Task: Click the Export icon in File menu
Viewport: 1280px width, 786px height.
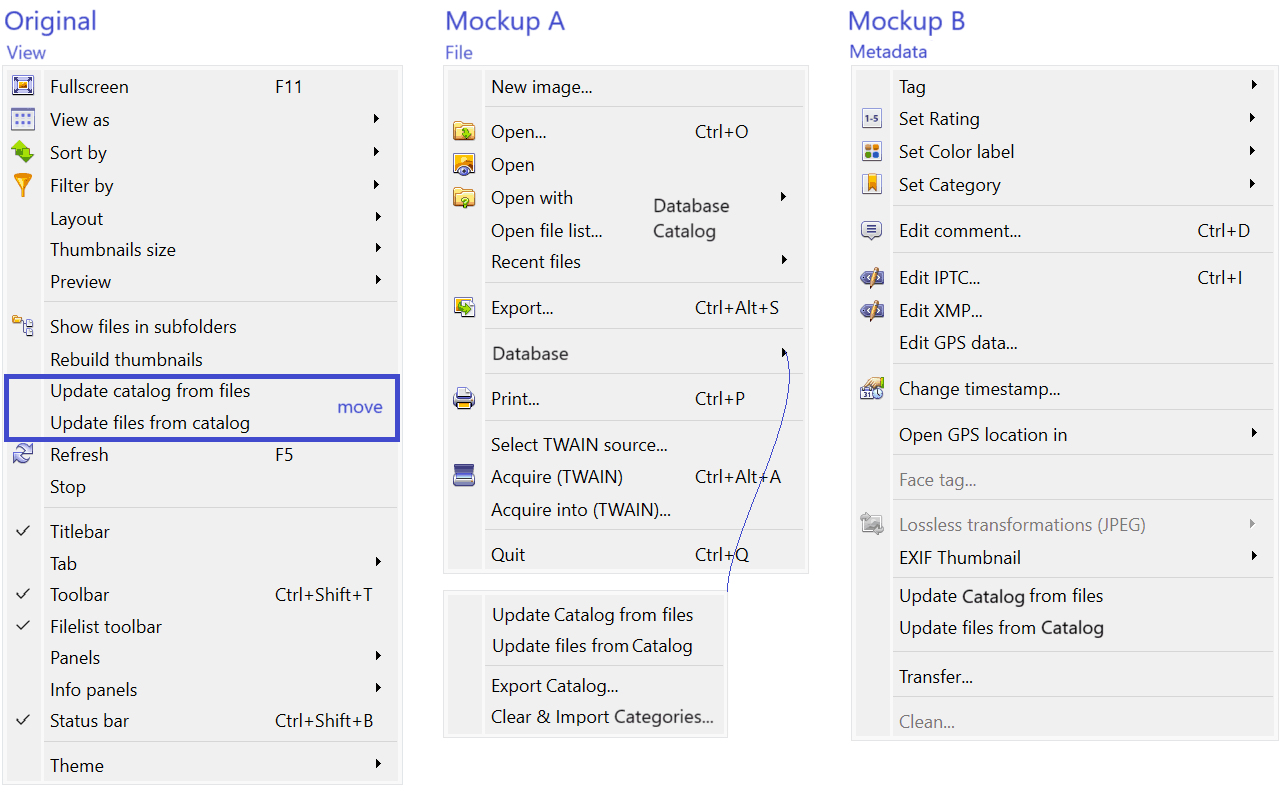Action: coord(464,308)
